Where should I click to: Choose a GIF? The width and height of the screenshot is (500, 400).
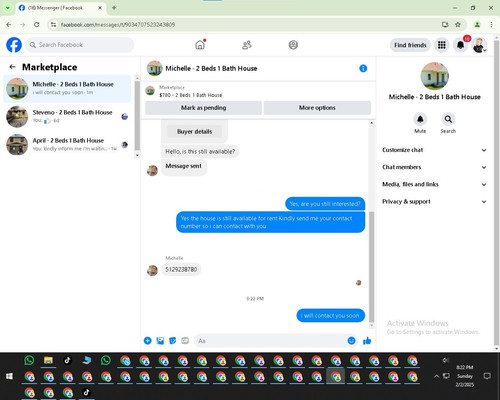pyautogui.click(x=185, y=341)
